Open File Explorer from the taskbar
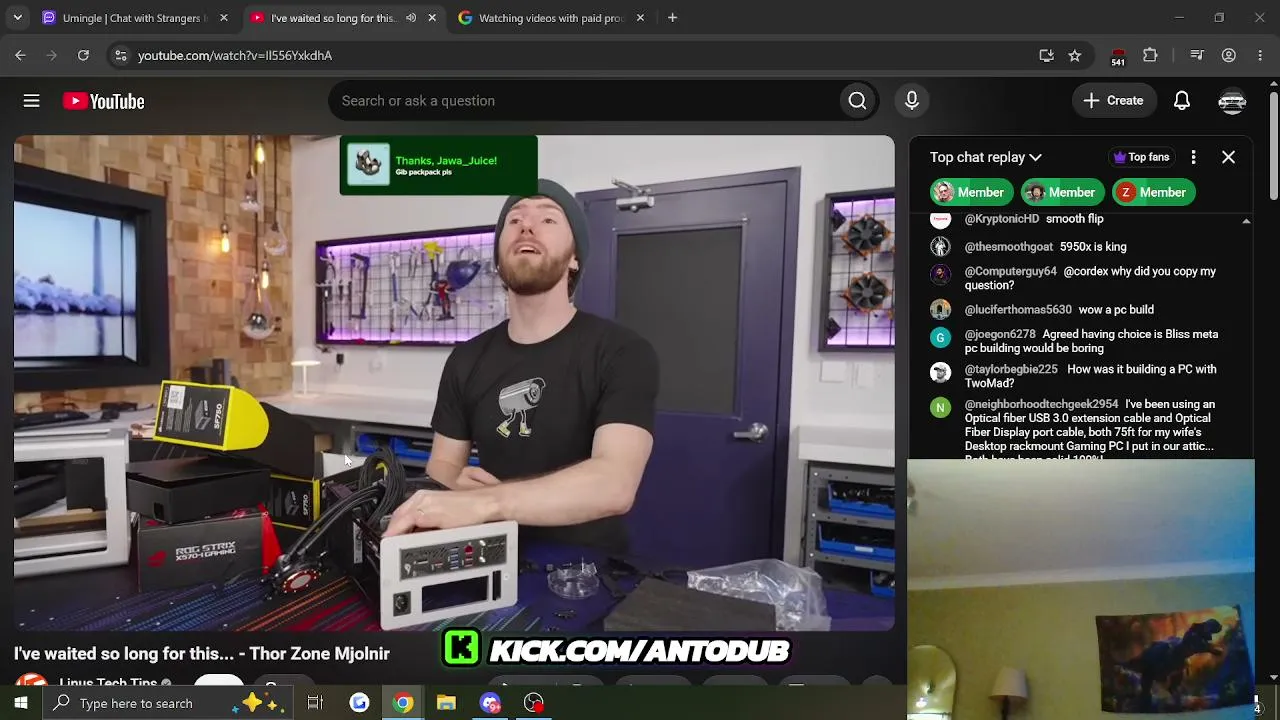1280x720 pixels. pyautogui.click(x=446, y=703)
